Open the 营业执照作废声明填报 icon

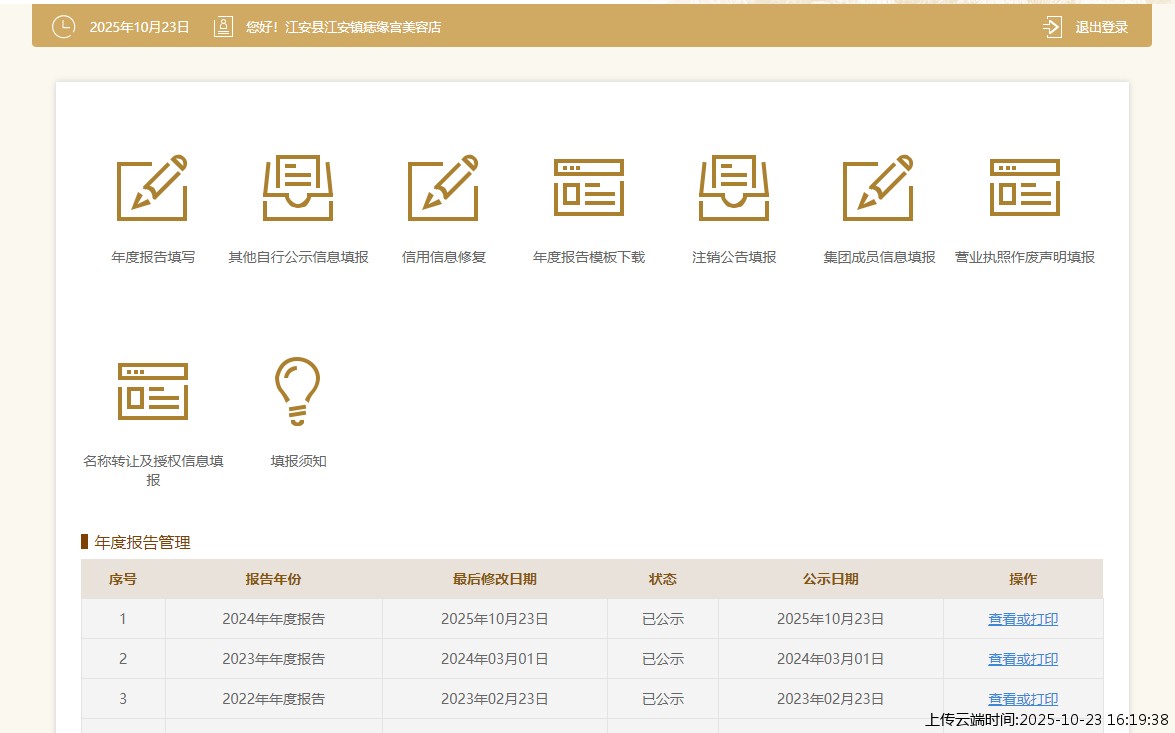pos(1024,188)
